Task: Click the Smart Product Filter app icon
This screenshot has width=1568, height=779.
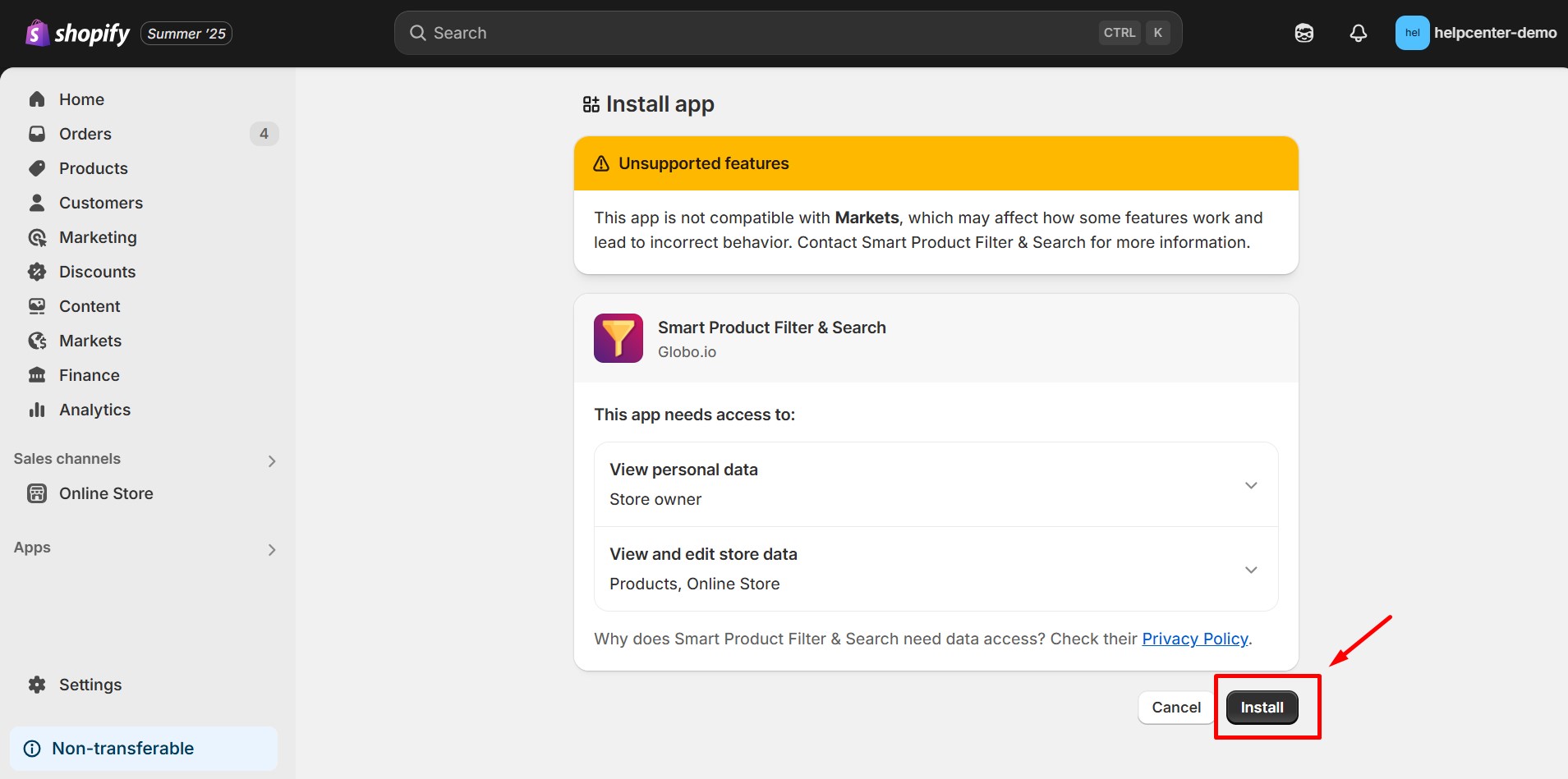Action: [x=618, y=338]
